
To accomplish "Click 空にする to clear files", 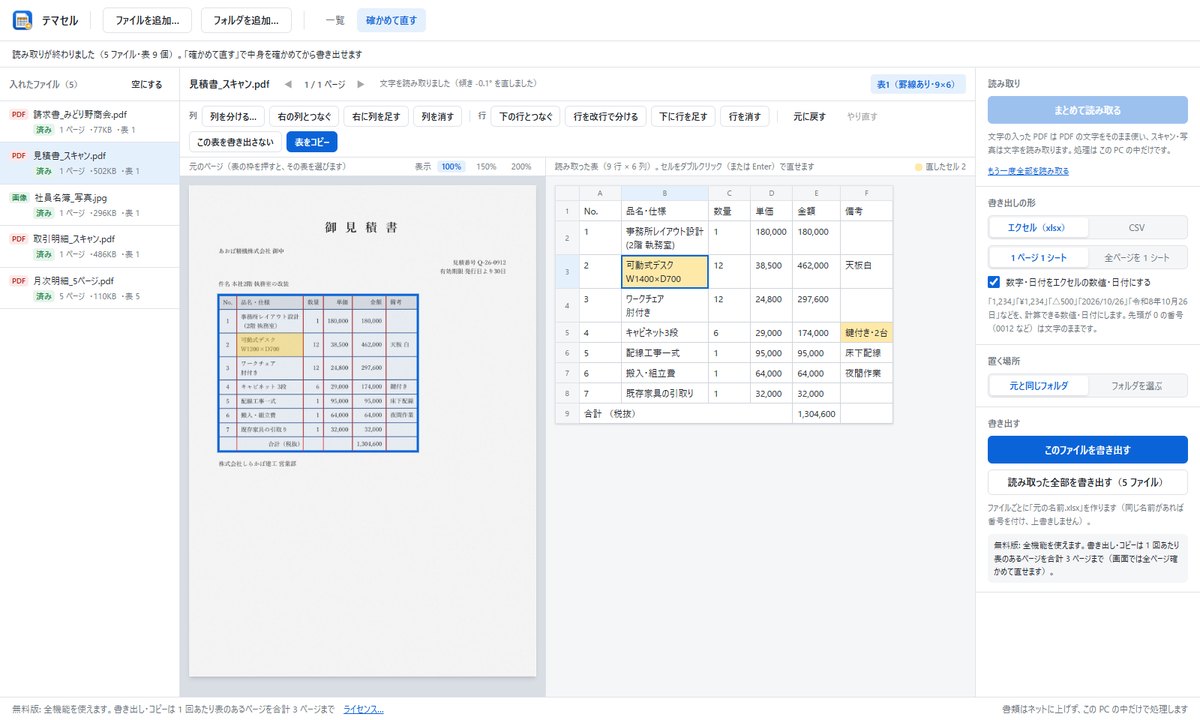I will pyautogui.click(x=147, y=85).
